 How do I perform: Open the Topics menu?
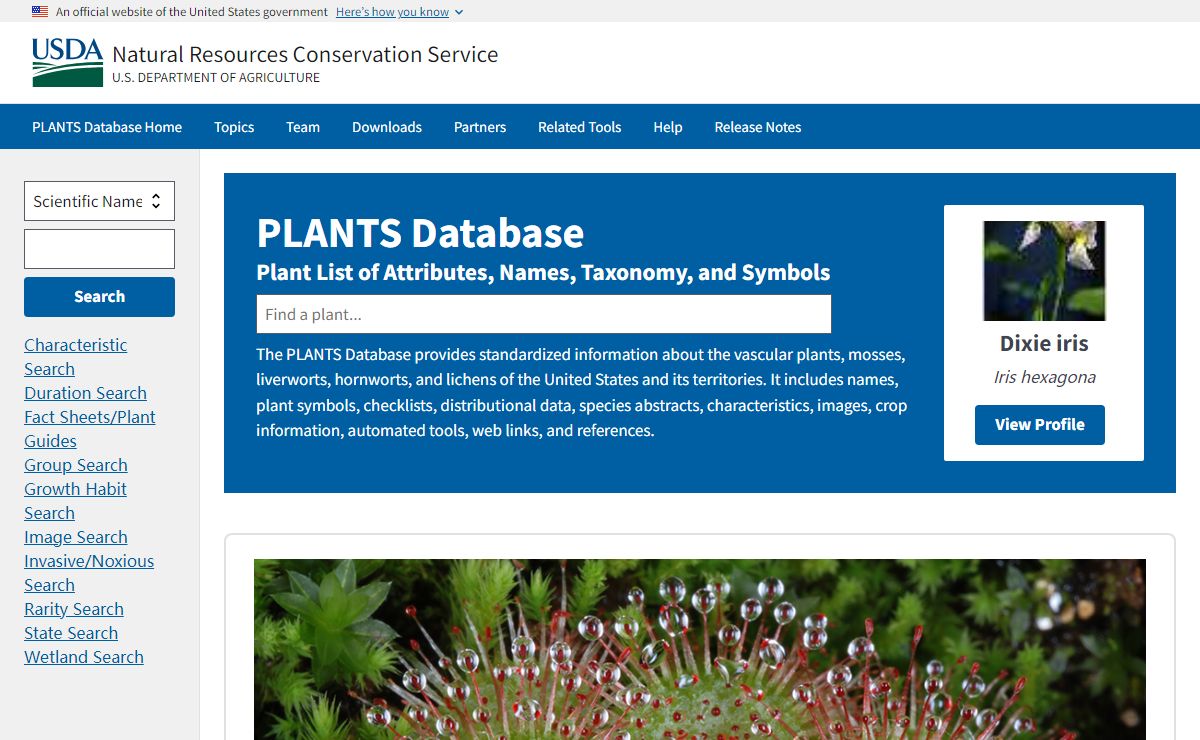click(234, 127)
